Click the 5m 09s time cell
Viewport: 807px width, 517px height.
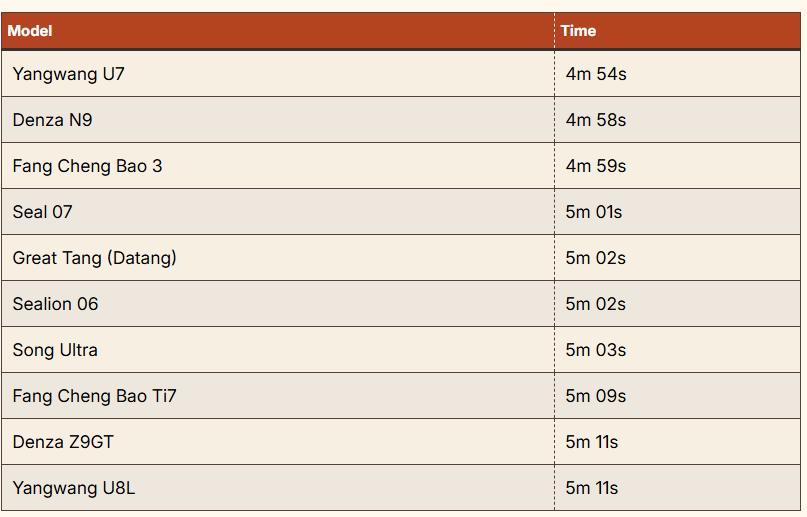click(596, 396)
